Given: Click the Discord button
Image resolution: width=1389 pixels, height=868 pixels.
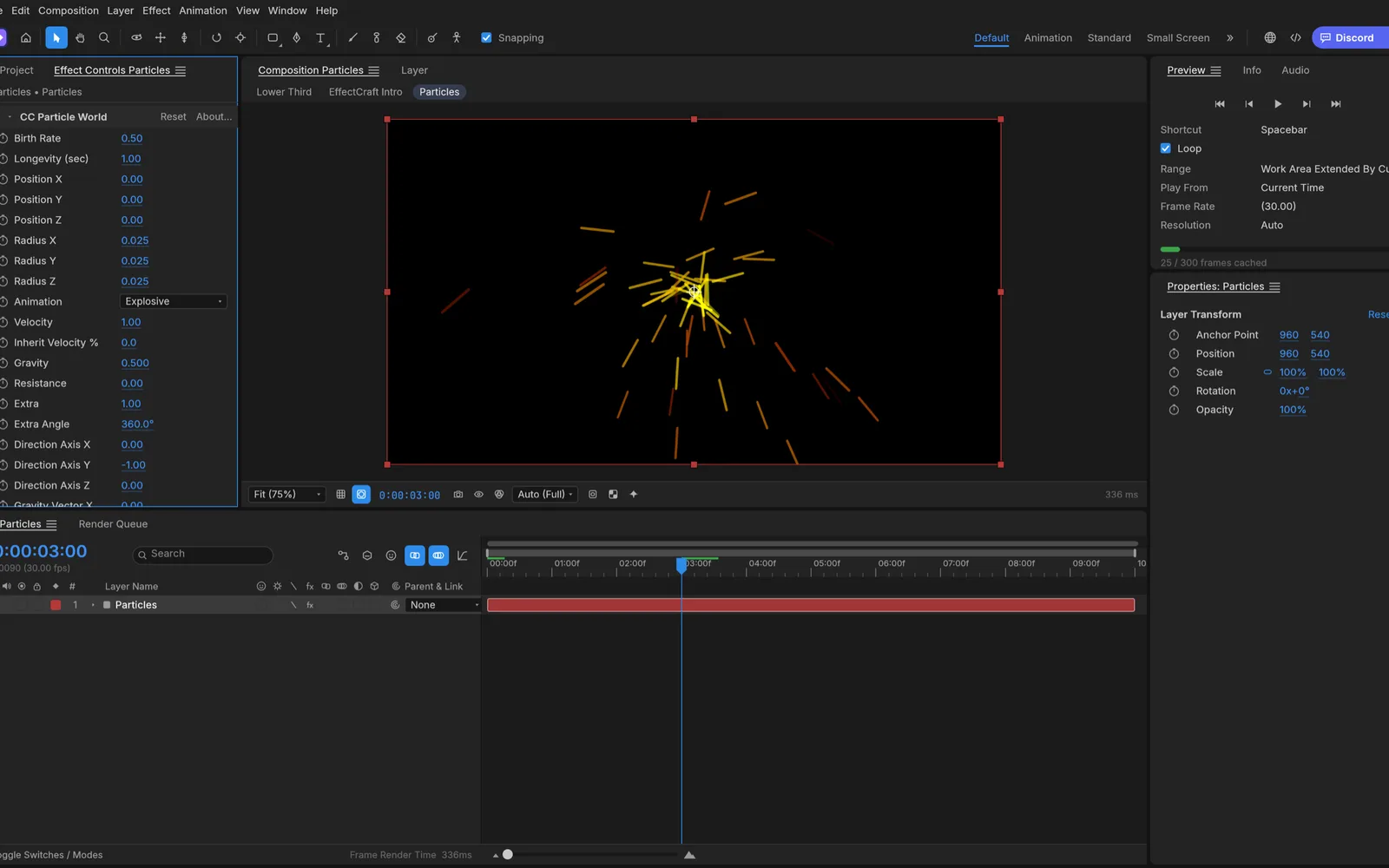Looking at the screenshot, I should pos(1350,38).
